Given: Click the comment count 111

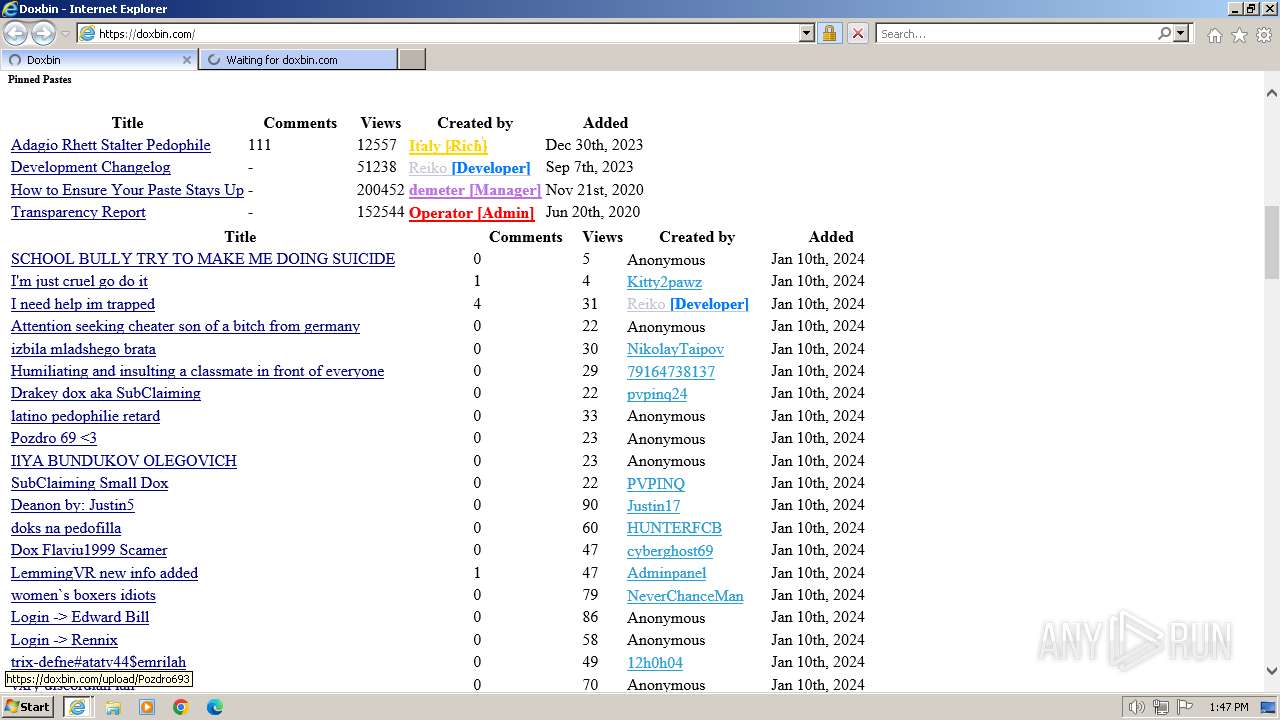Looking at the screenshot, I should pyautogui.click(x=260, y=145).
